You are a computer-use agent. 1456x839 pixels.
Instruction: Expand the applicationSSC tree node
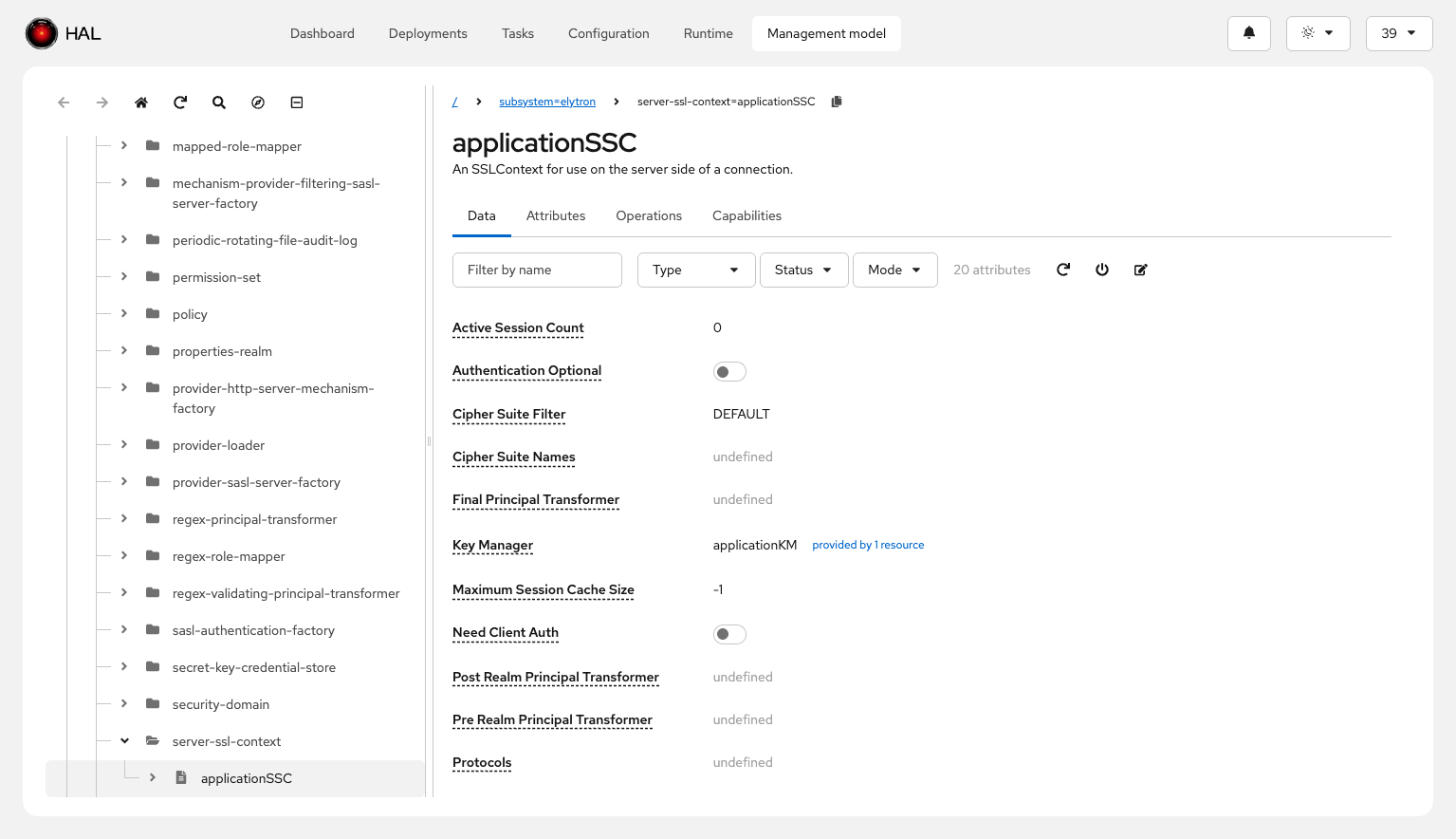[153, 777]
